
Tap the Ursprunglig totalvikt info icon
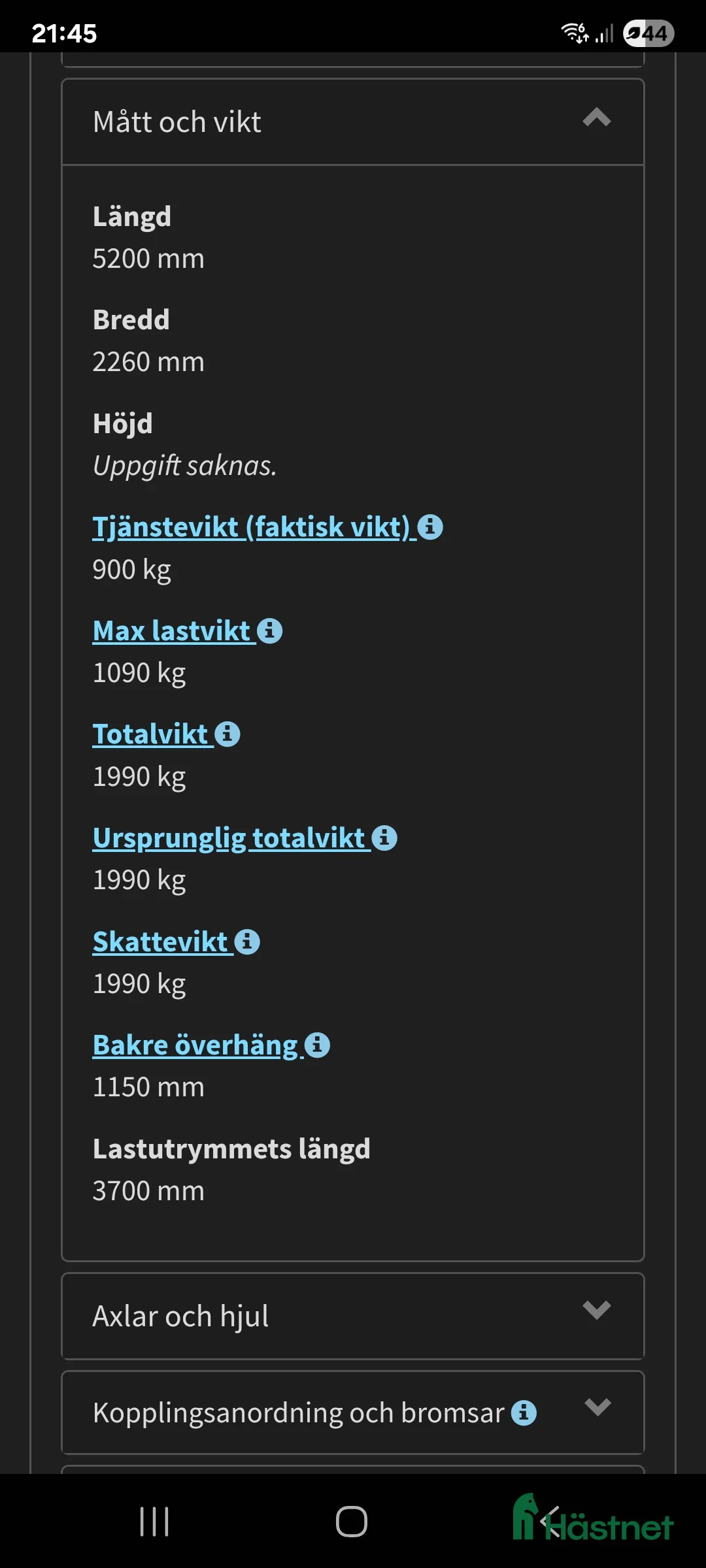click(x=385, y=837)
